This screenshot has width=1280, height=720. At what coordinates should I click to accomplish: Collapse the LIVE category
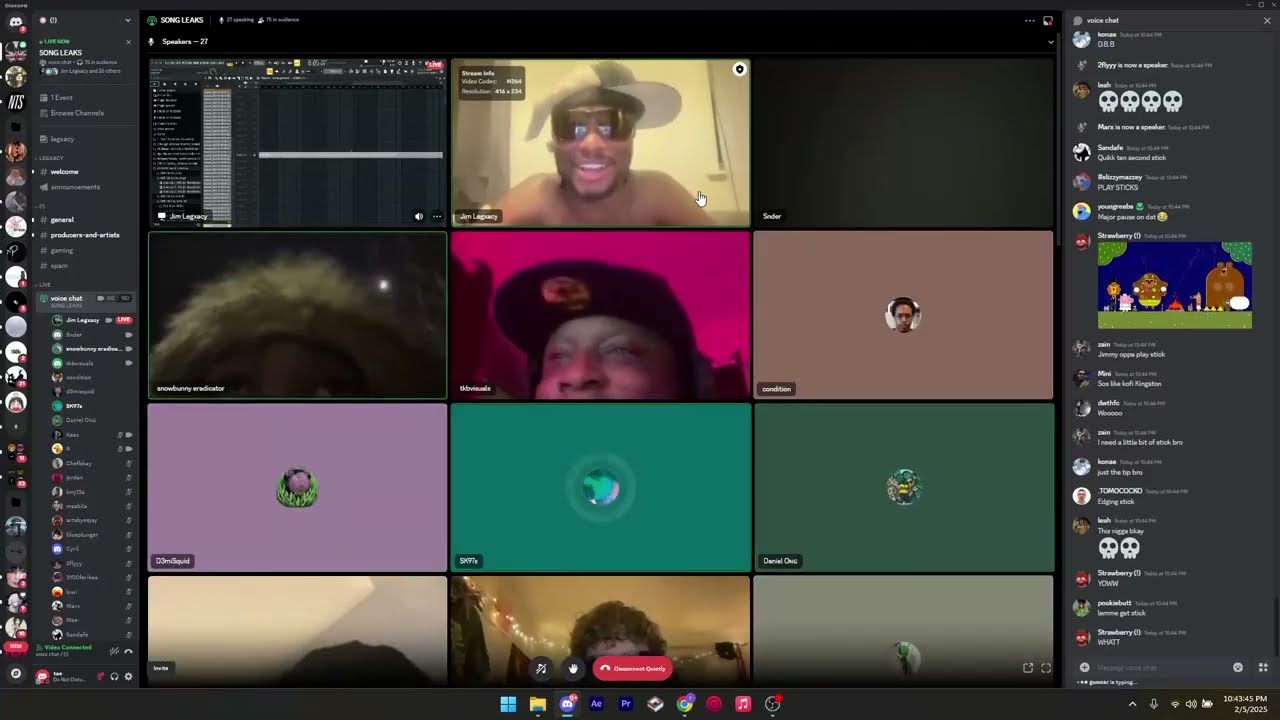pos(44,284)
